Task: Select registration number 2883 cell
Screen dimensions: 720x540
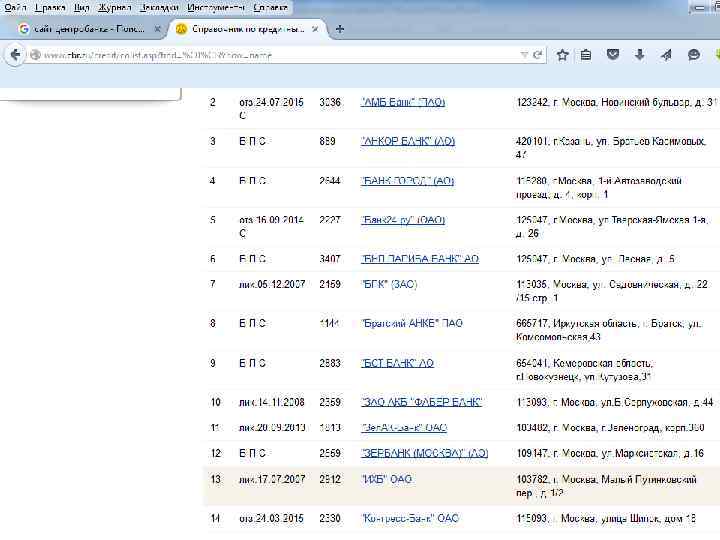Action: (x=330, y=363)
